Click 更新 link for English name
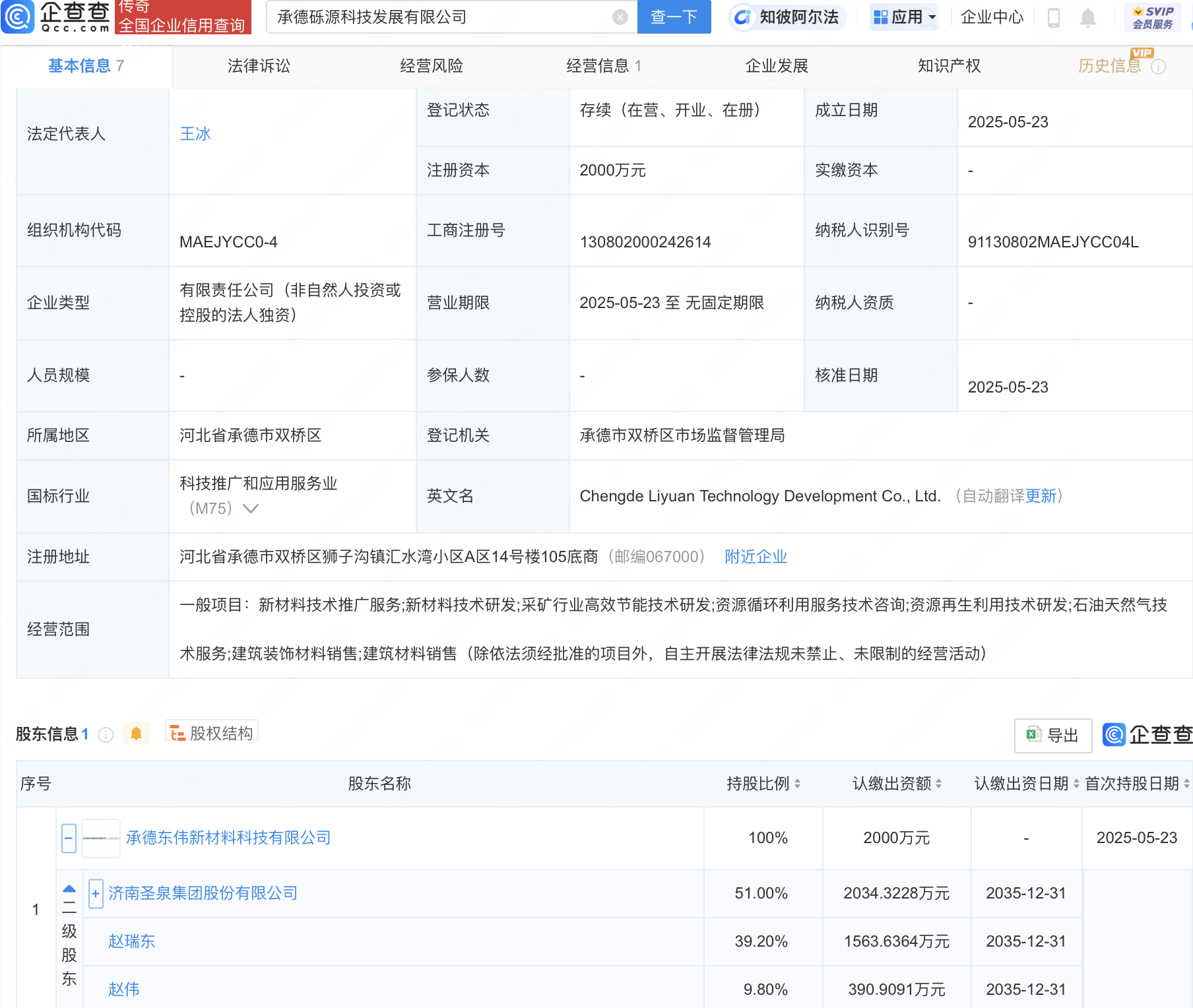 coord(1041,496)
